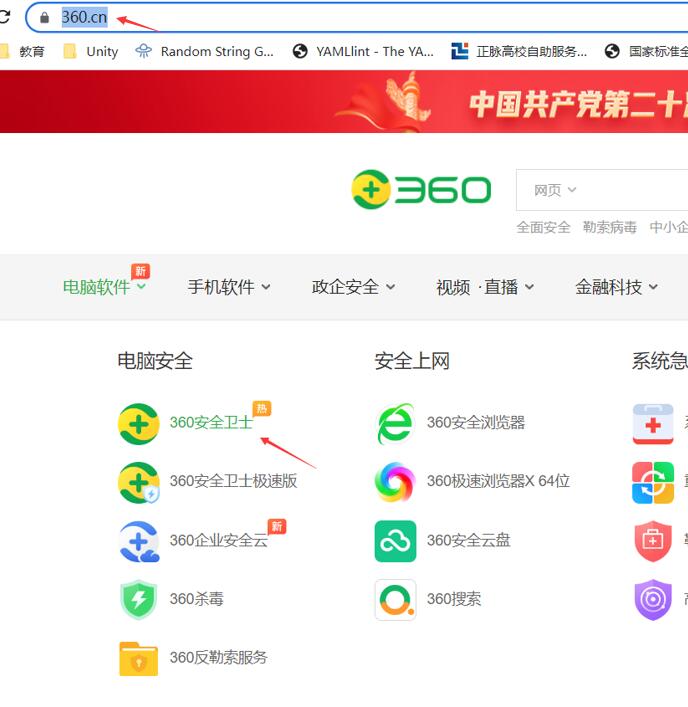Open the 网页 search type dropdown
Image resolution: width=688 pixels, height=707 pixels.
pyautogui.click(x=556, y=190)
